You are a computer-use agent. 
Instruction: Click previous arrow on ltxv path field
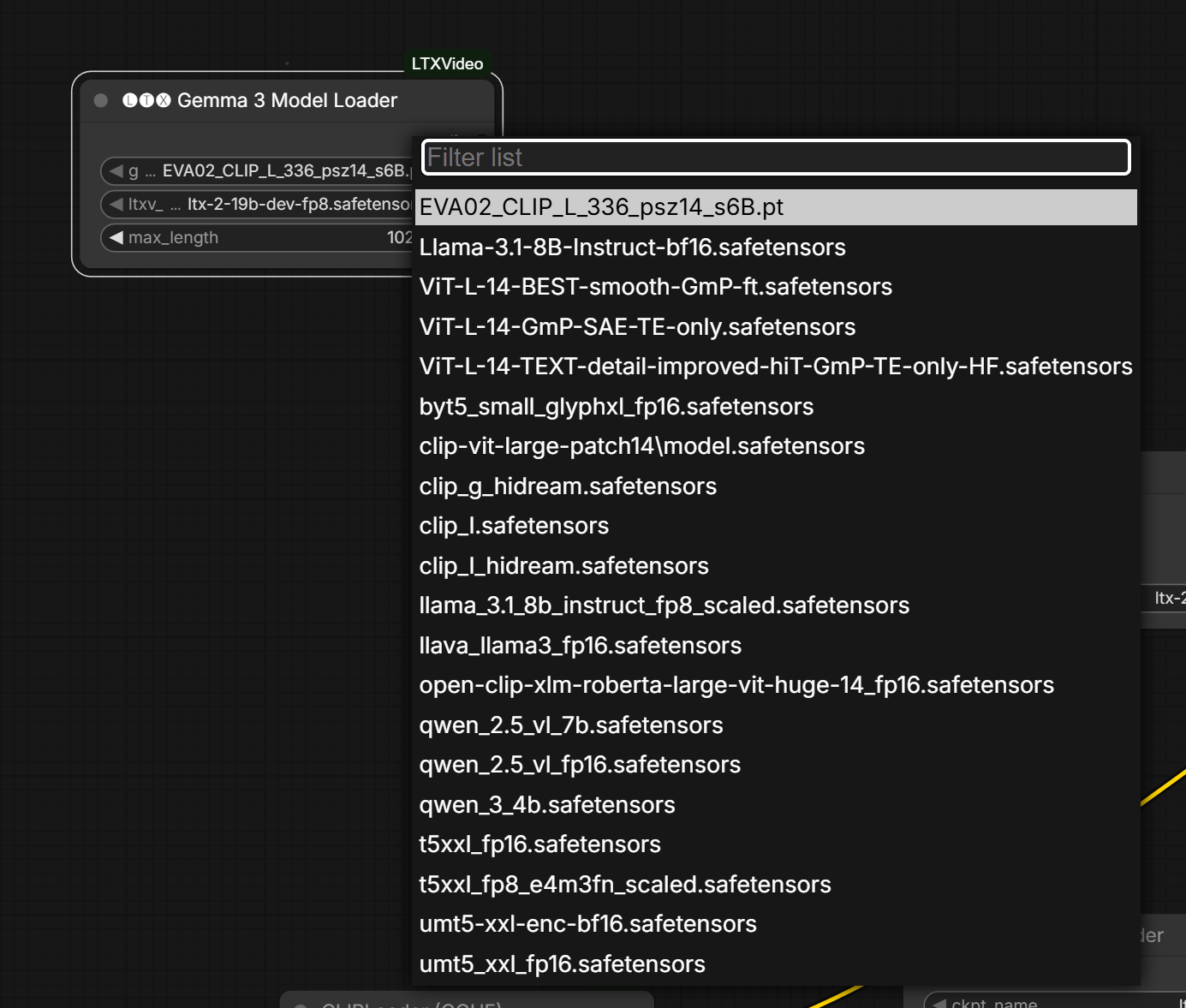click(116, 205)
